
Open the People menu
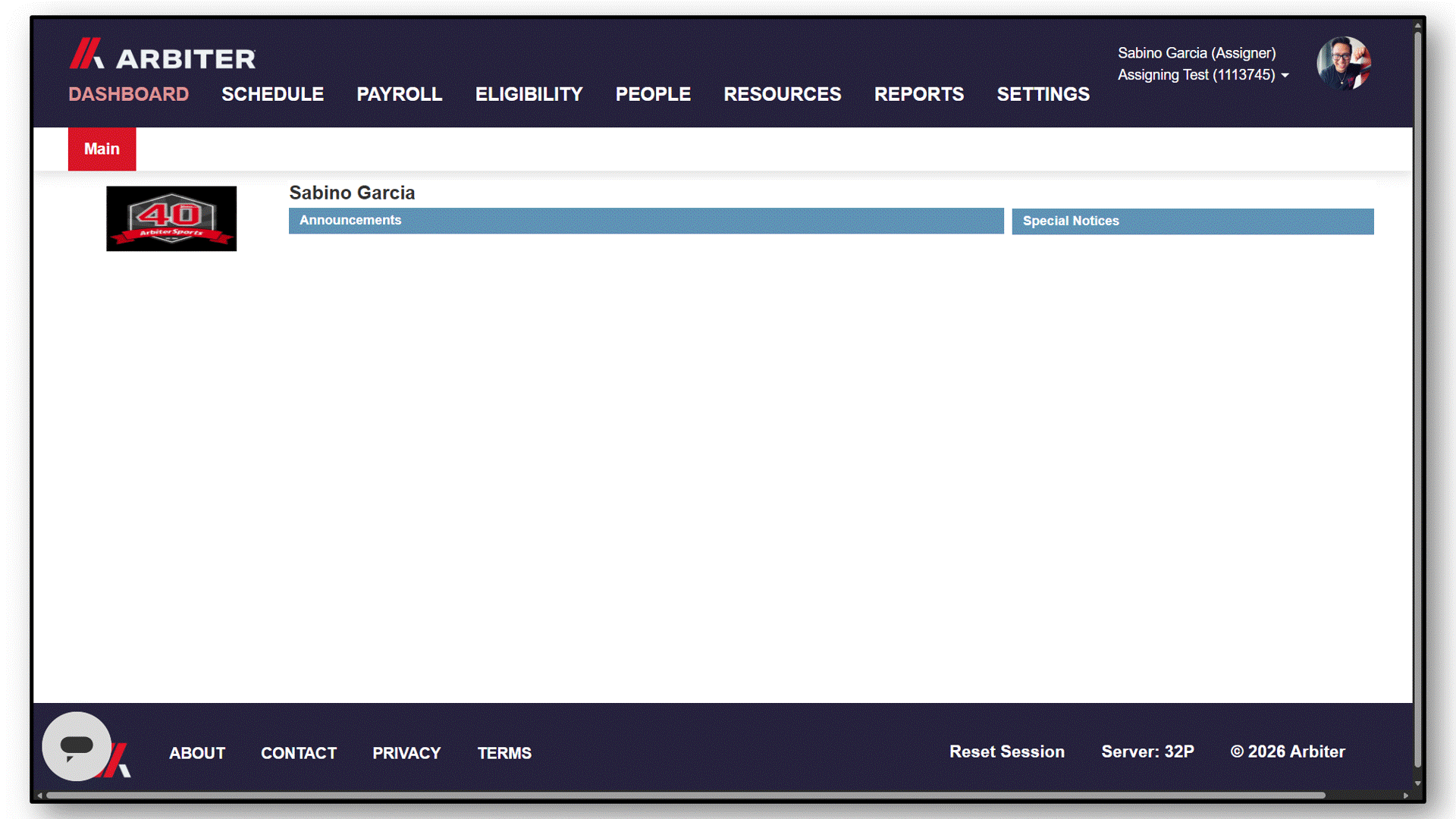click(653, 94)
